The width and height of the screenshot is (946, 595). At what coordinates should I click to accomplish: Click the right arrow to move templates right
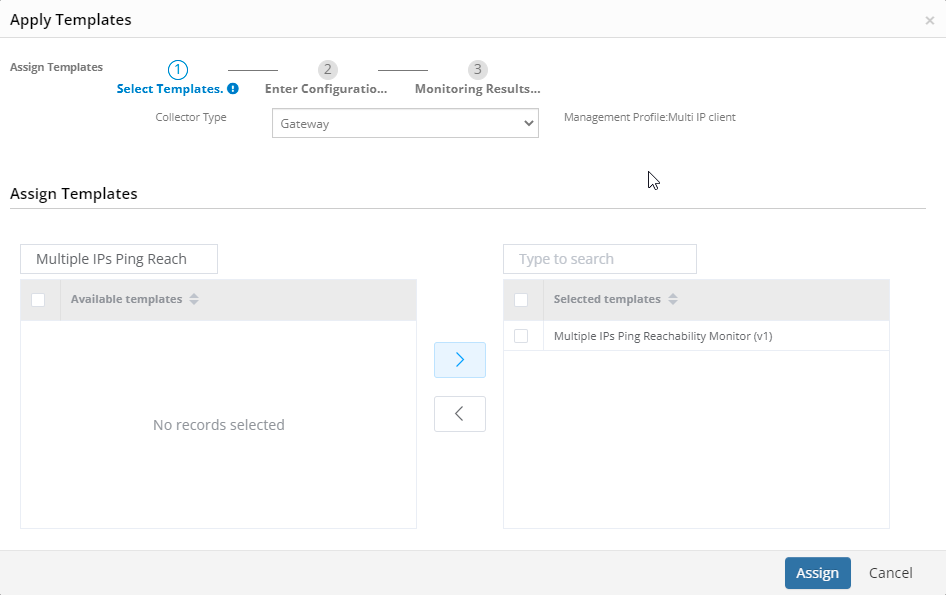[459, 359]
